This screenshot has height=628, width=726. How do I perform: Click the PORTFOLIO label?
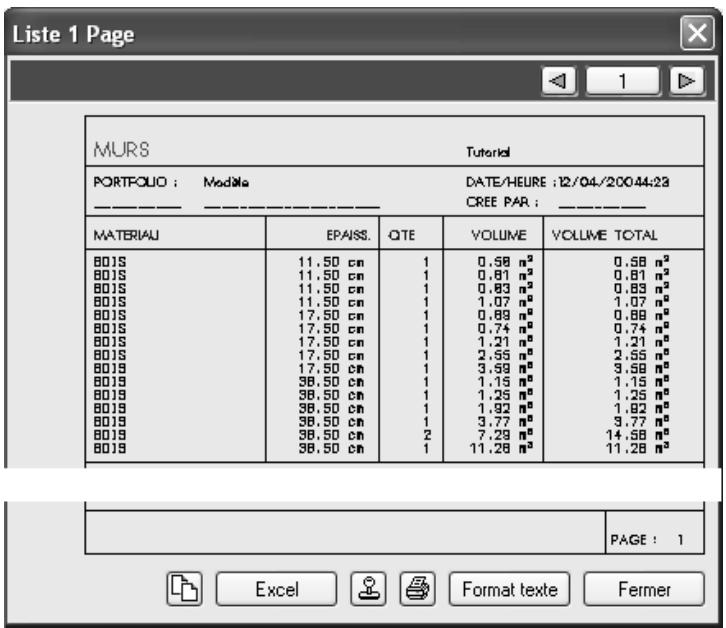click(135, 182)
